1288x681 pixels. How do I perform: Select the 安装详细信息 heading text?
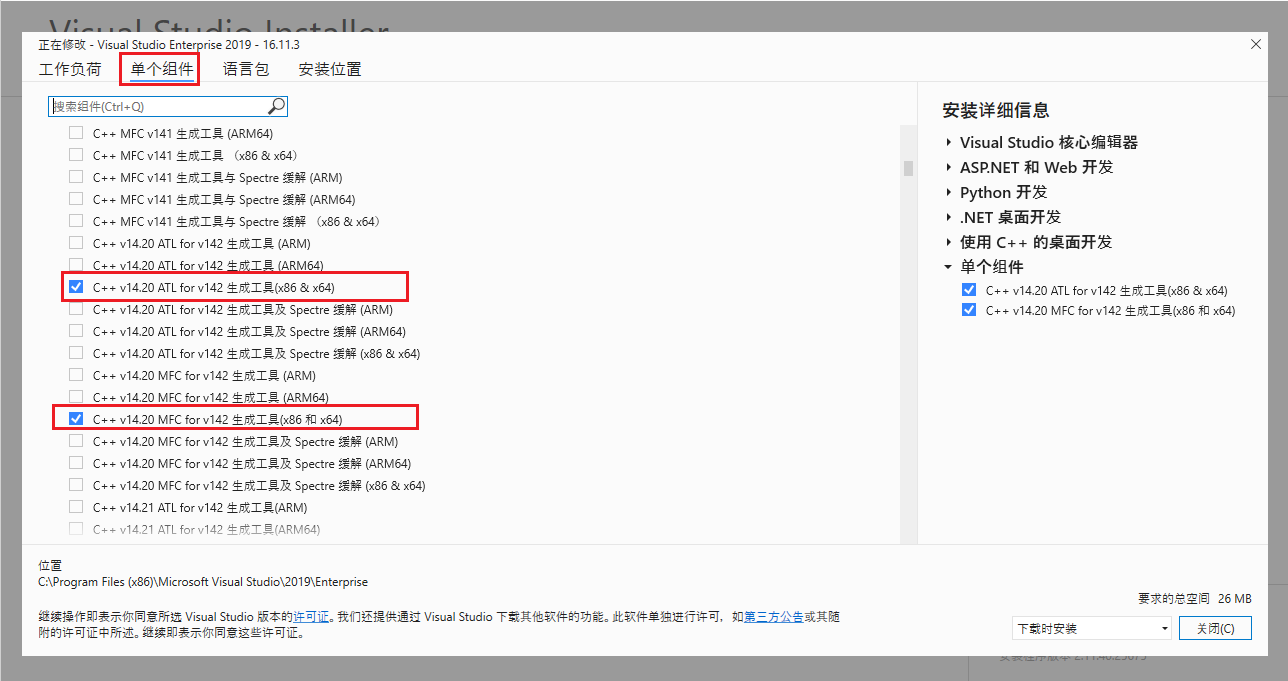pos(995,110)
